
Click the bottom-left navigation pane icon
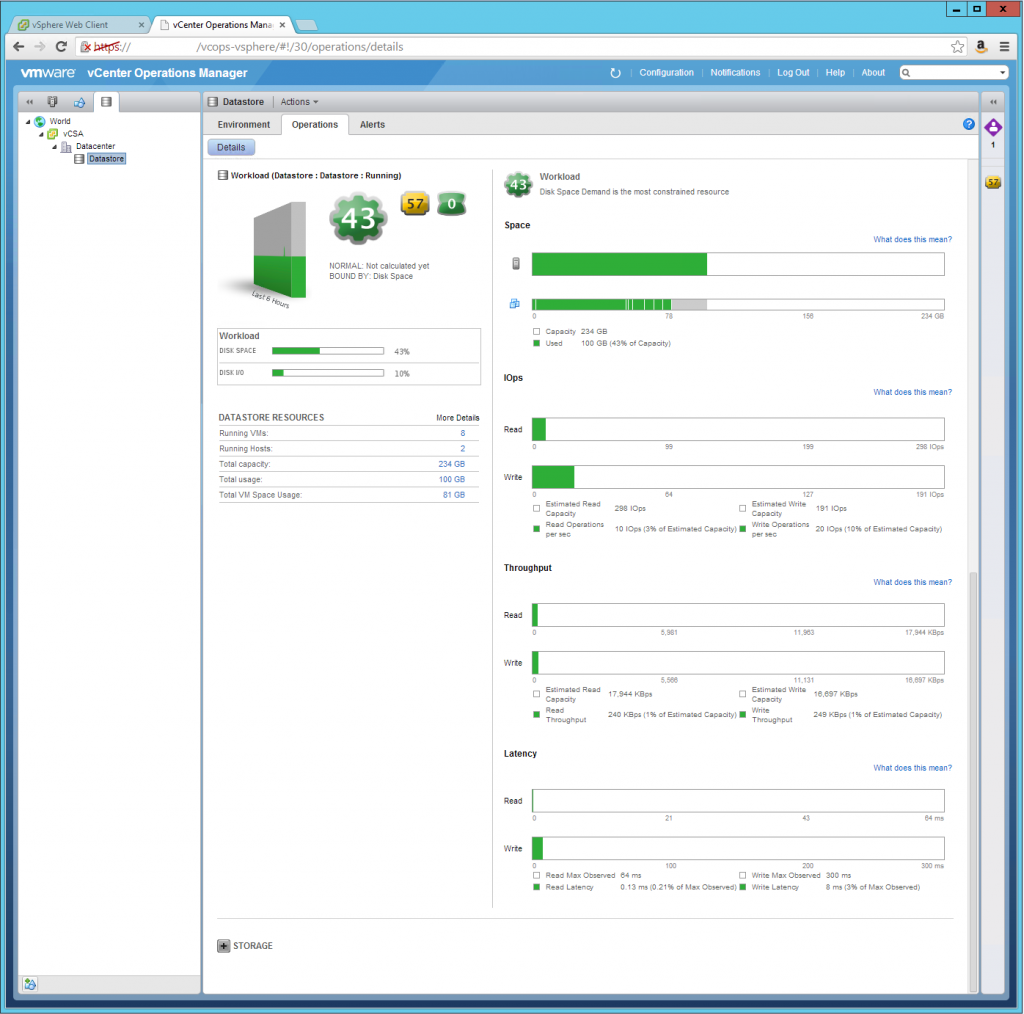(x=30, y=983)
